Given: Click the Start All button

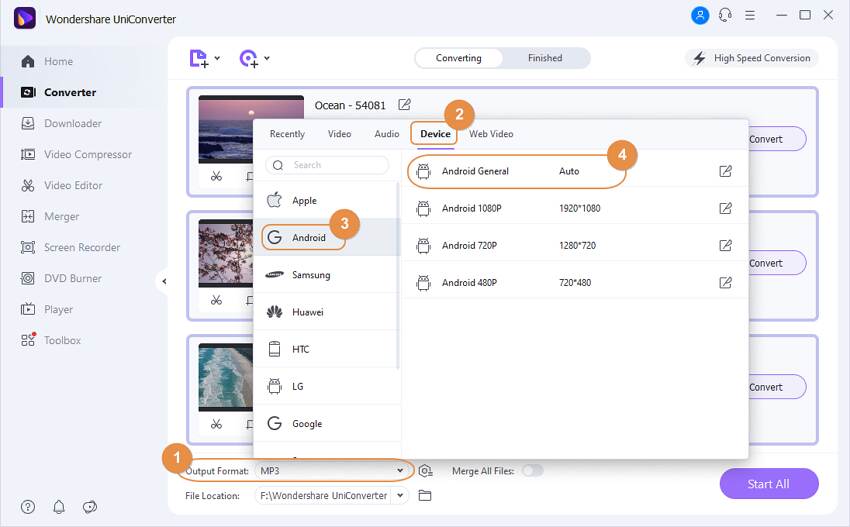Looking at the screenshot, I should [x=769, y=484].
